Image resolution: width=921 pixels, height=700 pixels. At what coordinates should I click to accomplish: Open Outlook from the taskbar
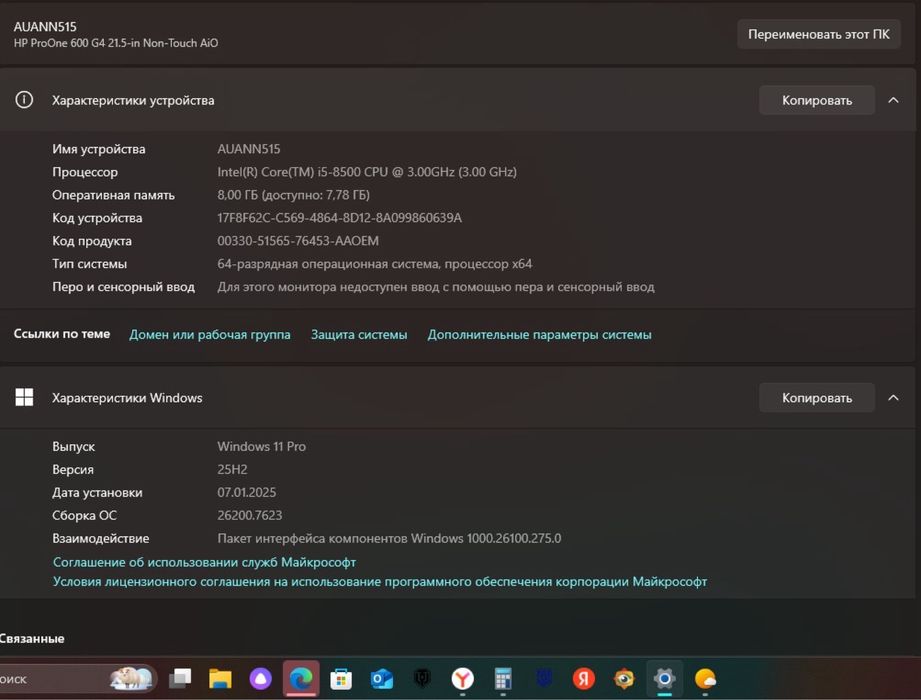[381, 679]
